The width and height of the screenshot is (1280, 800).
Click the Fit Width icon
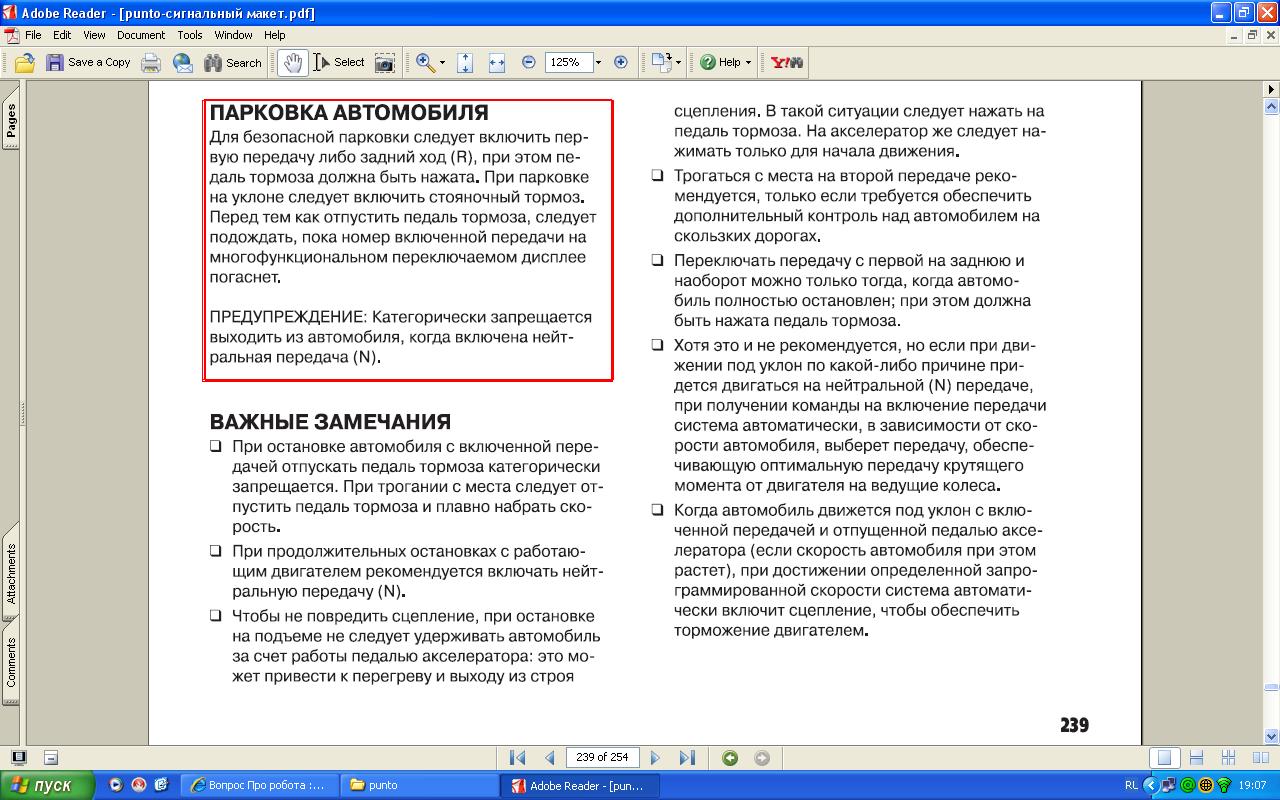(496, 63)
